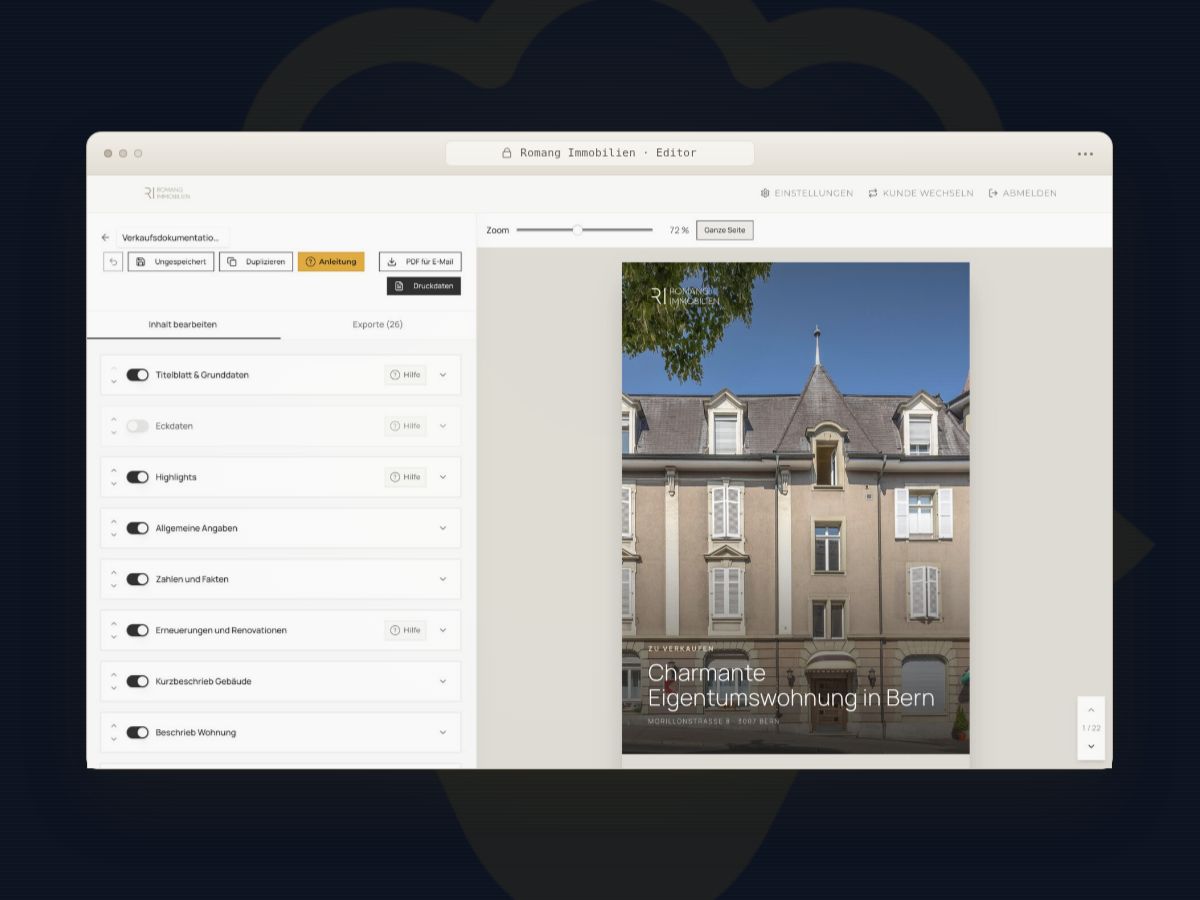The height and width of the screenshot is (900, 1200).
Task: Toggle Kurzbeschrieb Gebäude section
Action: [x=138, y=681]
